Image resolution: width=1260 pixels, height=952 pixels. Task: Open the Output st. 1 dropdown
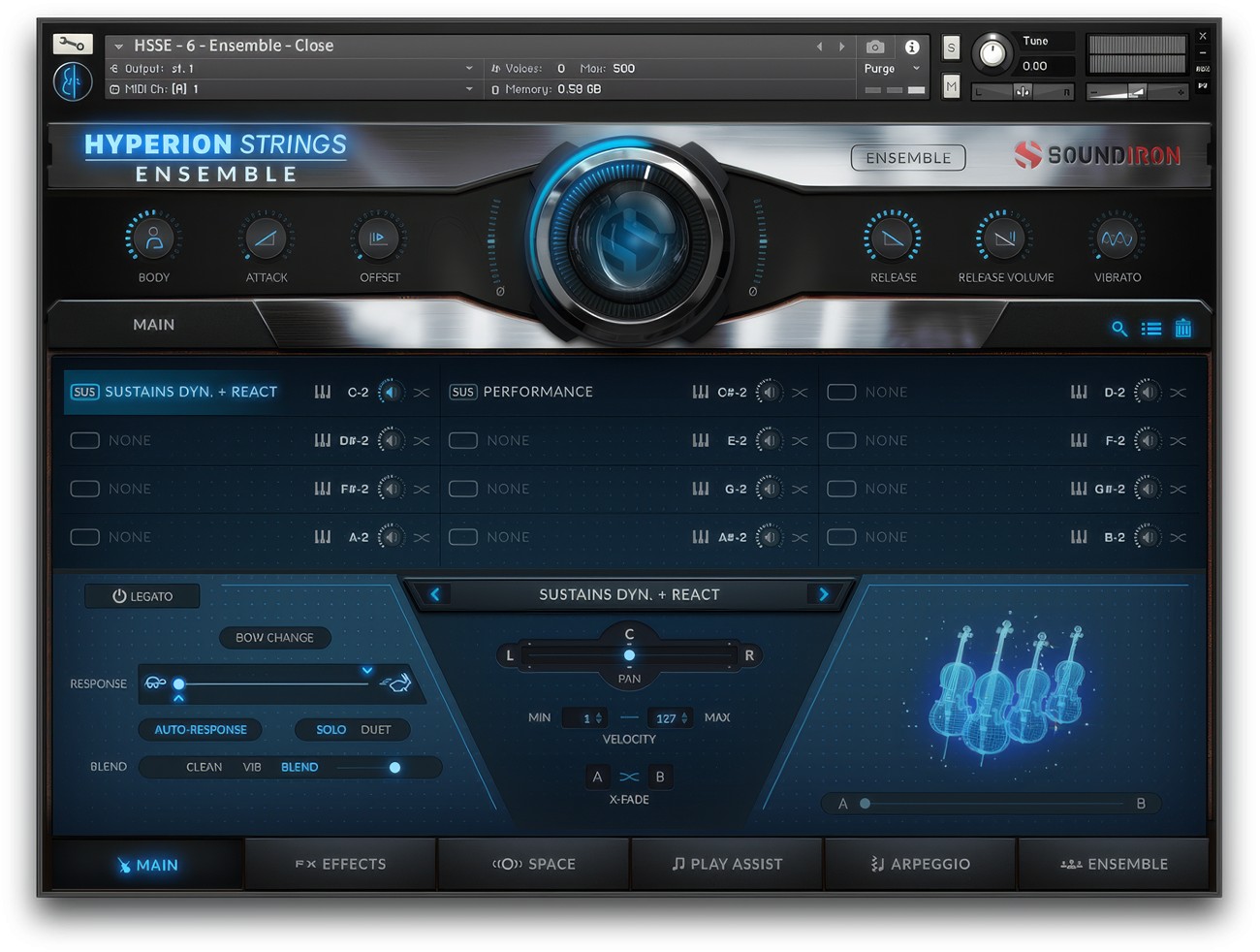[292, 69]
